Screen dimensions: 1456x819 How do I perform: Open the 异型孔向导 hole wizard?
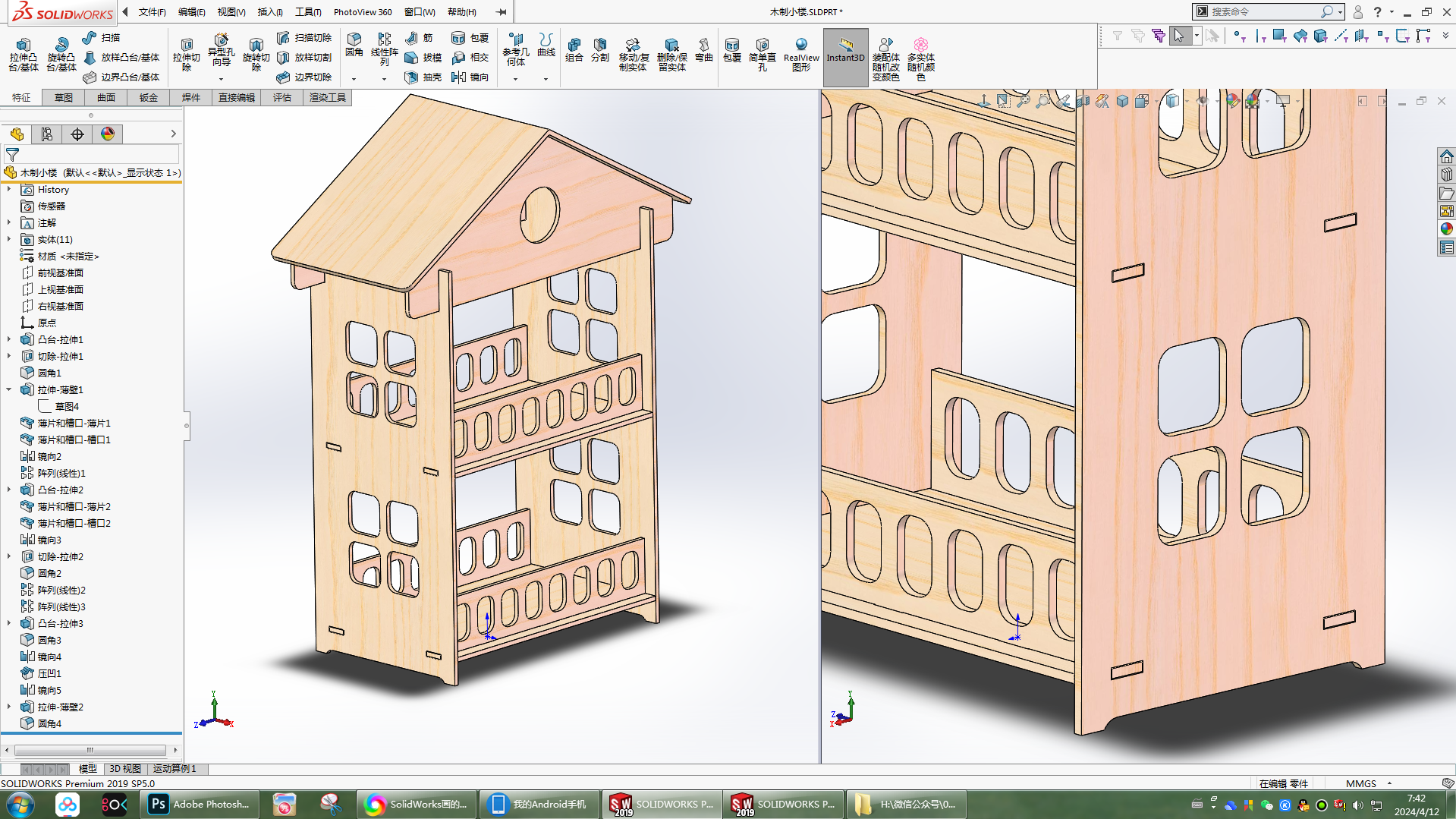tap(221, 50)
